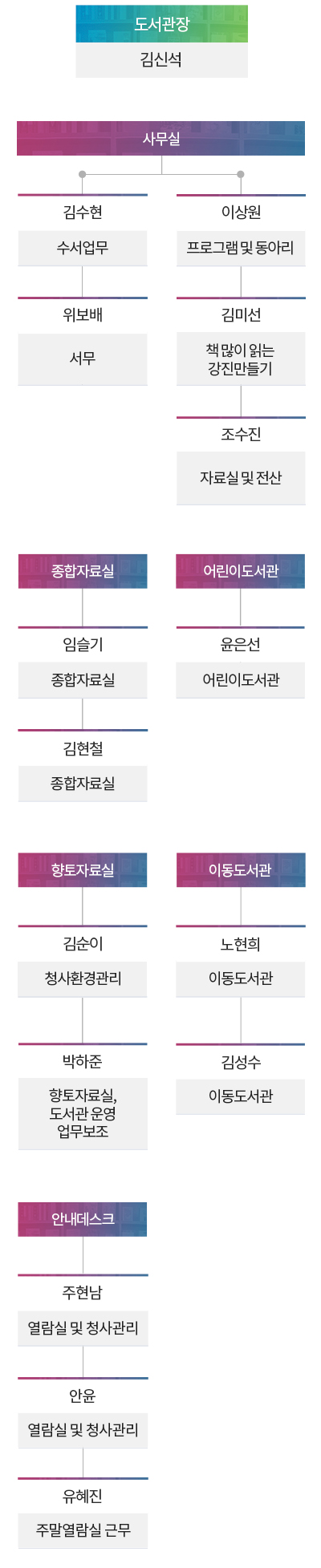
Task: Click the 프로그램 및 동아리 duty box
Action: point(241,249)
